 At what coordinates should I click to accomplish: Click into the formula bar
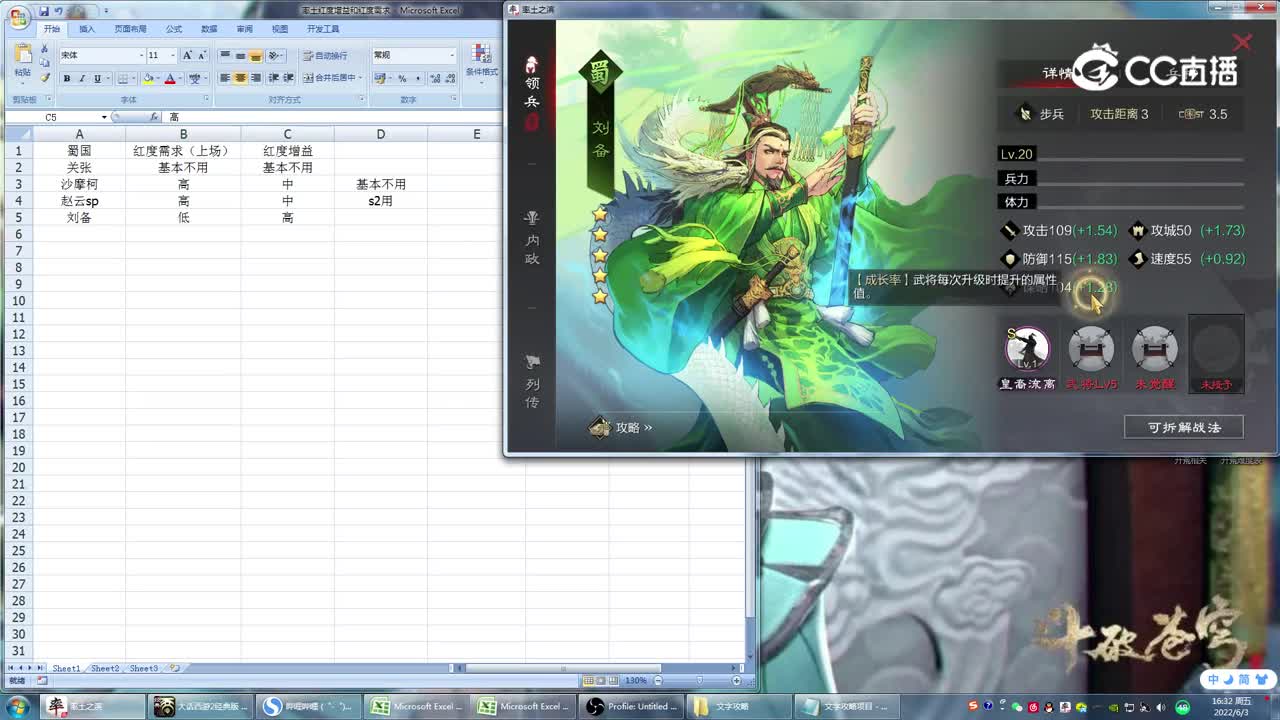tap(330, 117)
